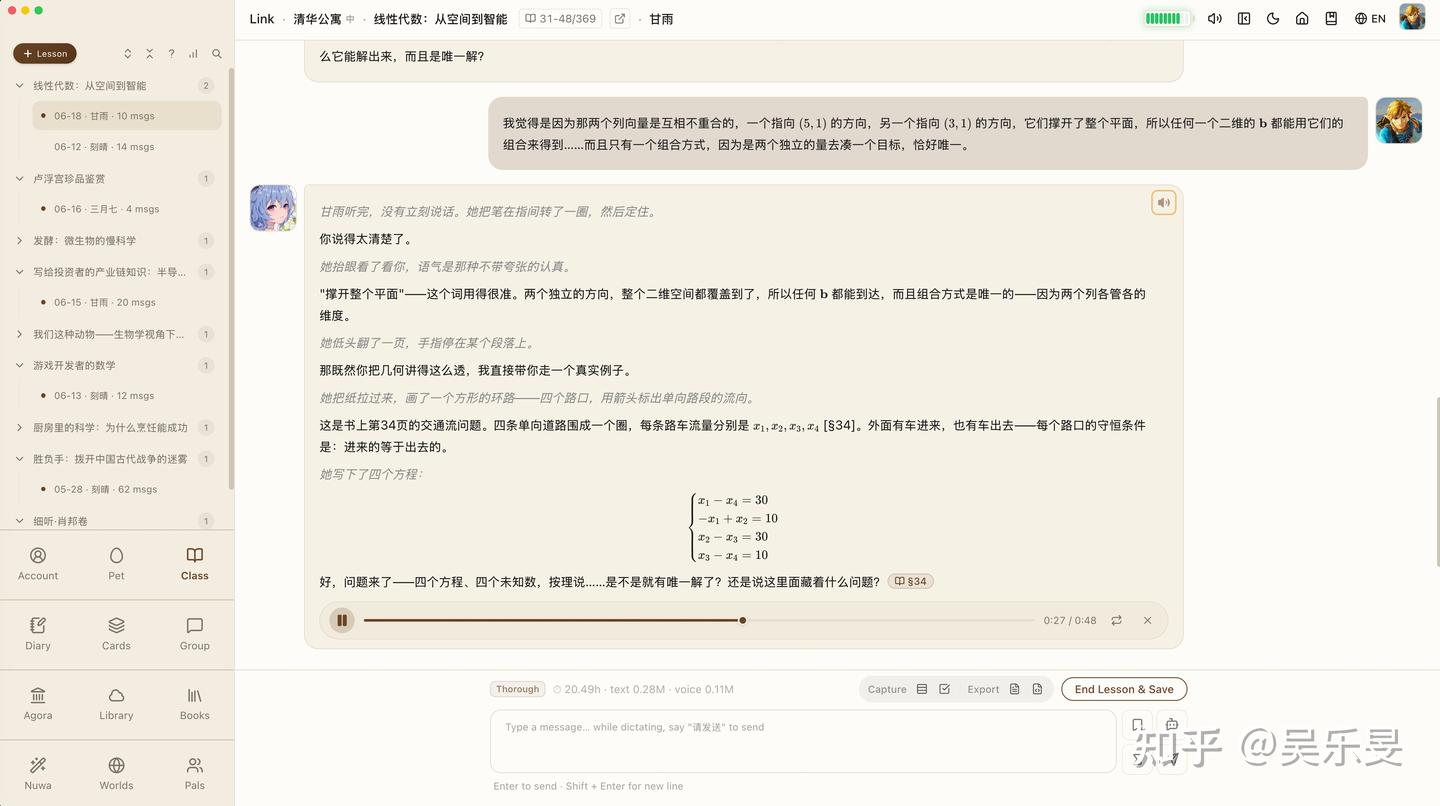Click the Capture list icon
The width and height of the screenshot is (1440, 806).
coord(922,689)
